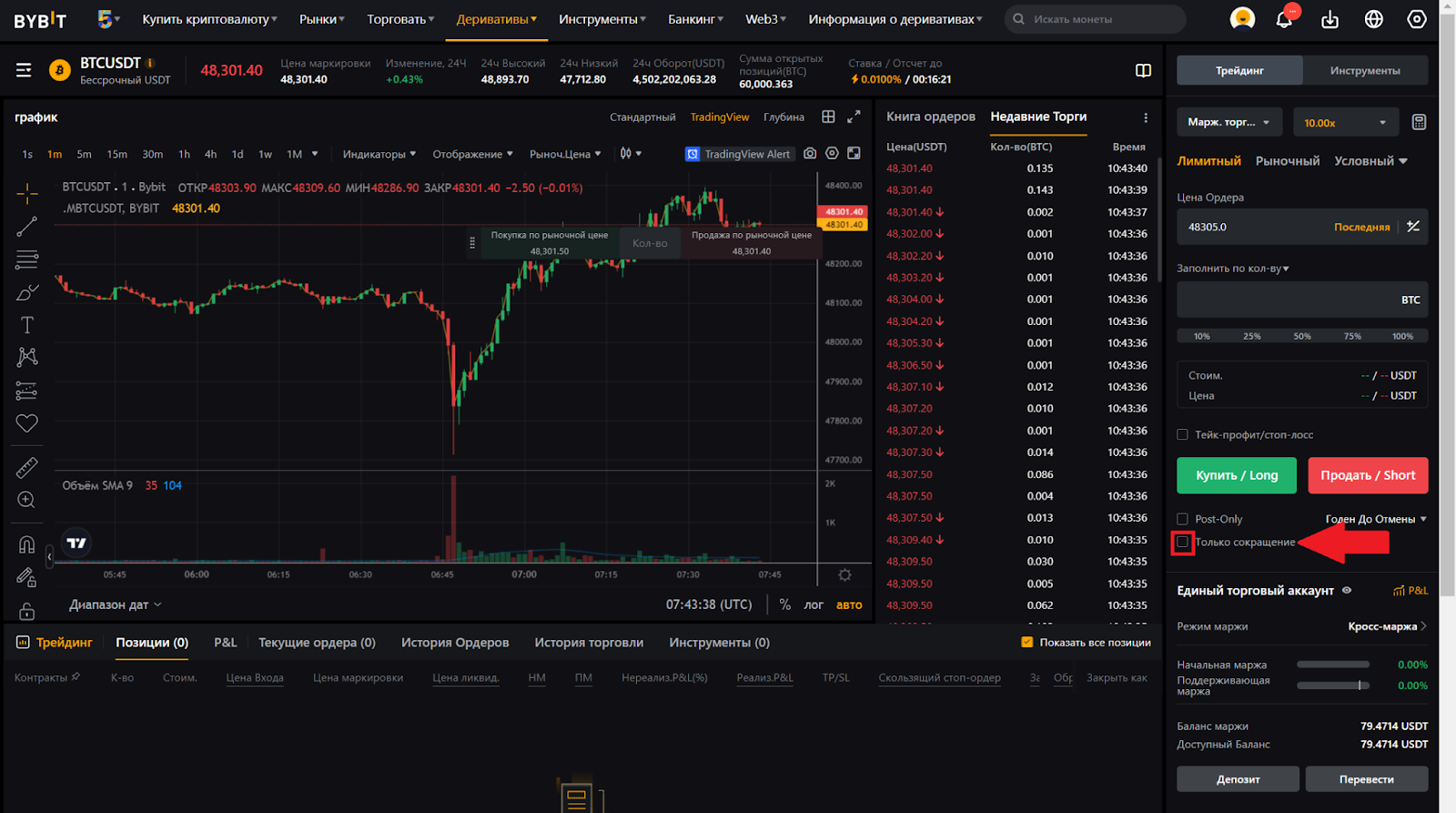This screenshot has width=1456, height=813.
Task: Set quantity slider to 100%
Action: [x=1403, y=336]
